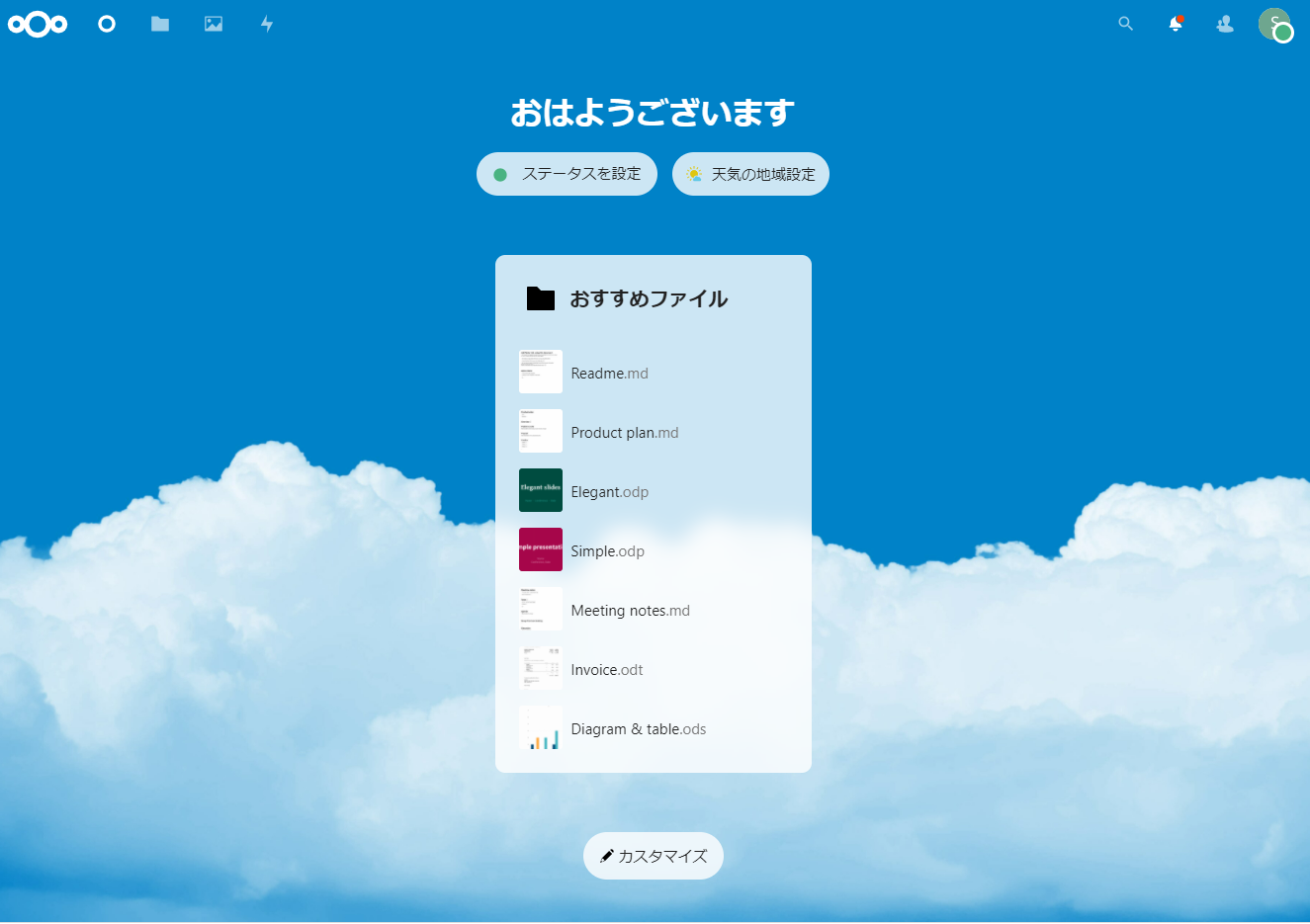Click the Elegant.odp thumbnail
This screenshot has height=924, width=1310.
541,490
